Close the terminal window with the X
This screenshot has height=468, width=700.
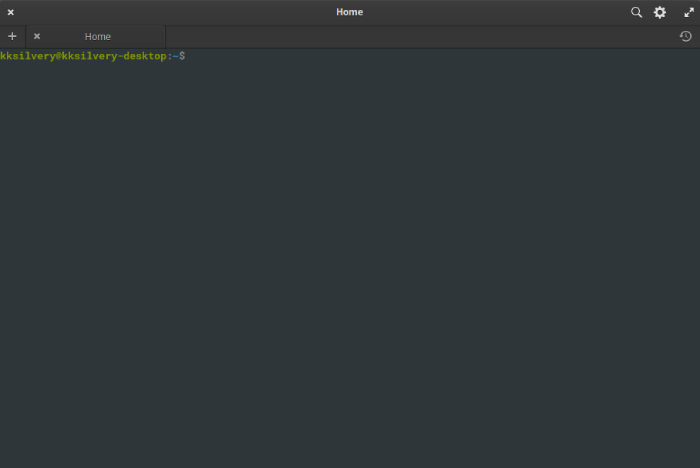tap(11, 13)
